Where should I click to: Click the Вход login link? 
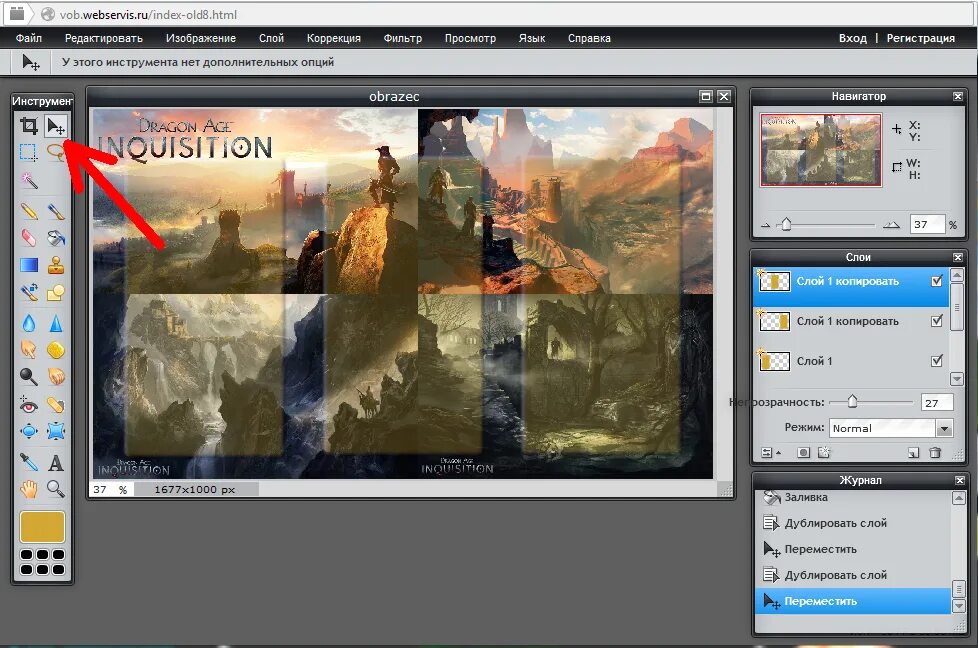click(853, 38)
